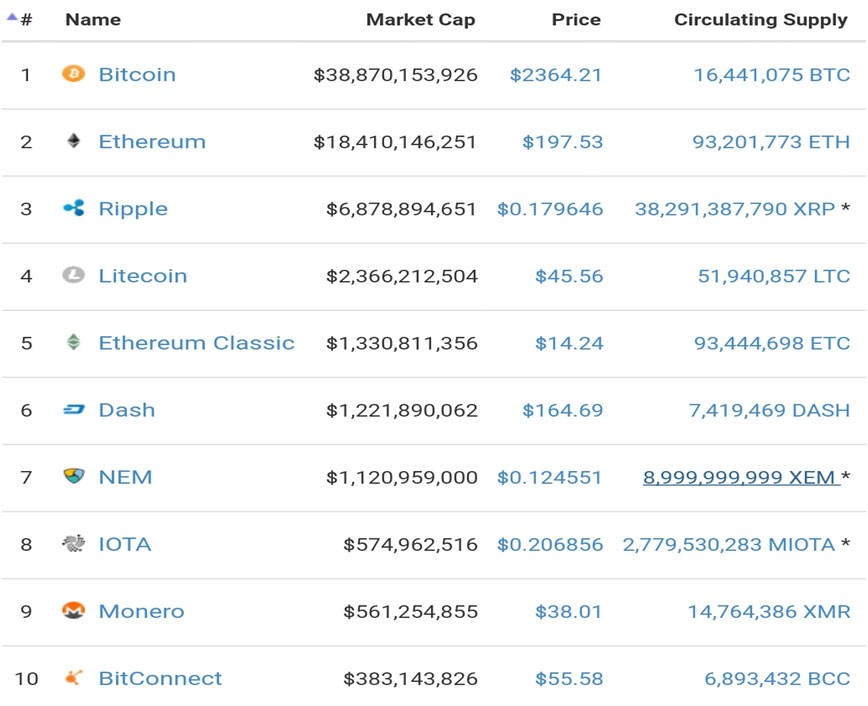Image resolution: width=868 pixels, height=706 pixels.
Task: Sort by the Market Cap header
Action: coord(420,19)
